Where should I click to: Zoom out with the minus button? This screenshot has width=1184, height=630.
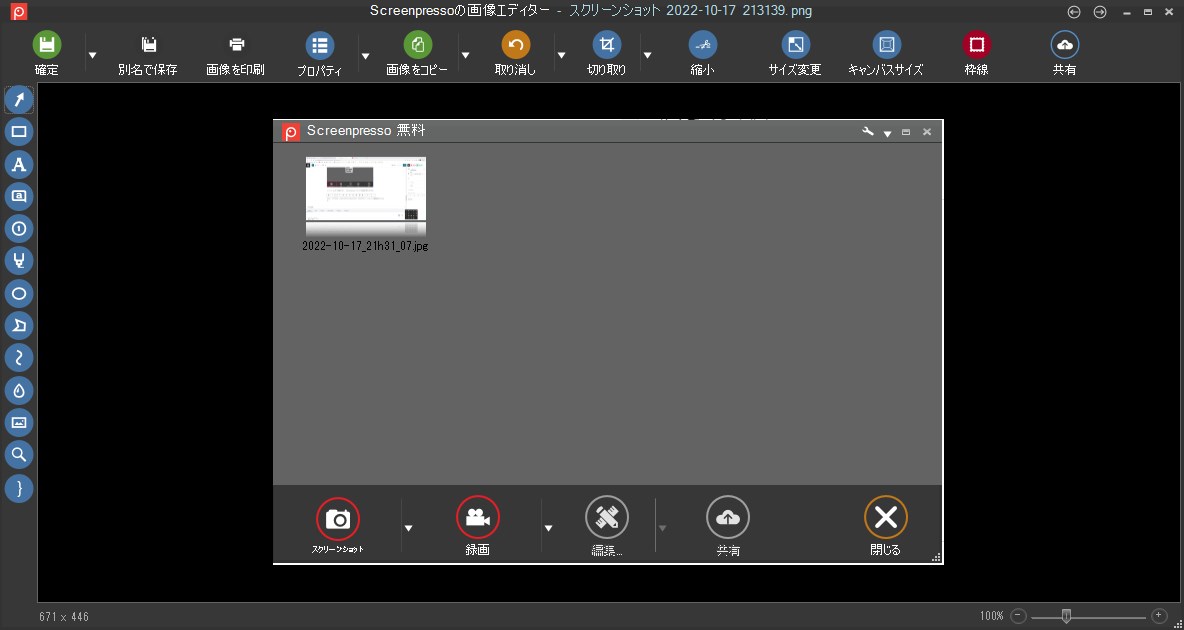pyautogui.click(x=1018, y=616)
